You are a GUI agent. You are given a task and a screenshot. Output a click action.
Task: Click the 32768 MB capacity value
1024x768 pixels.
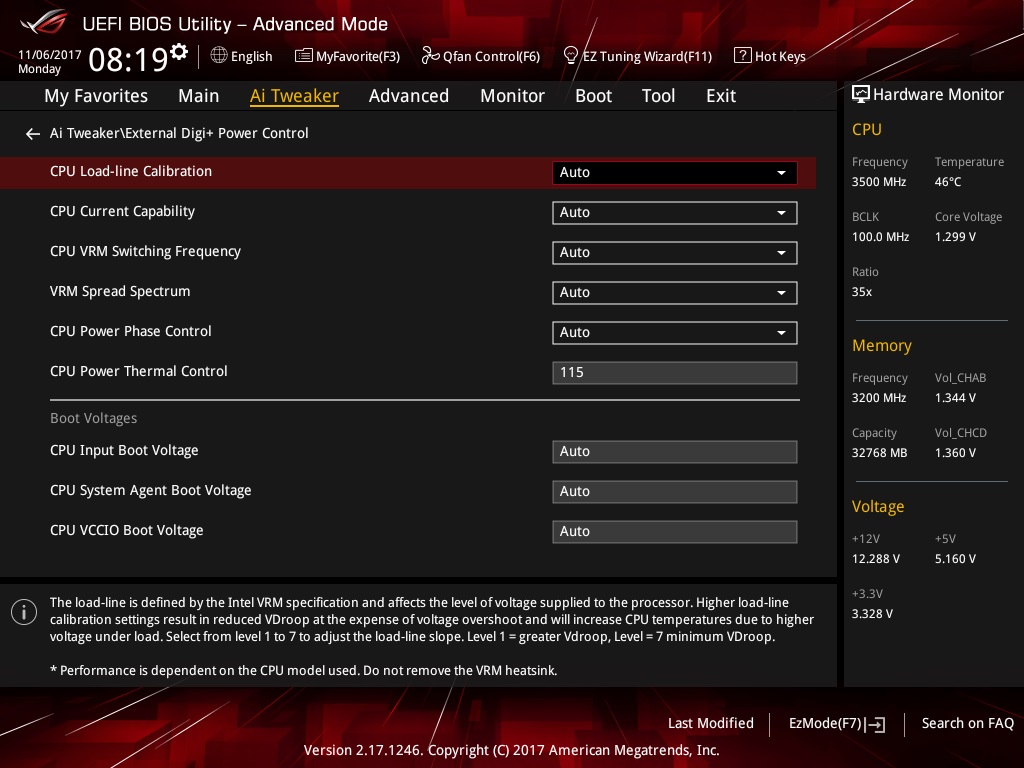[x=880, y=453]
